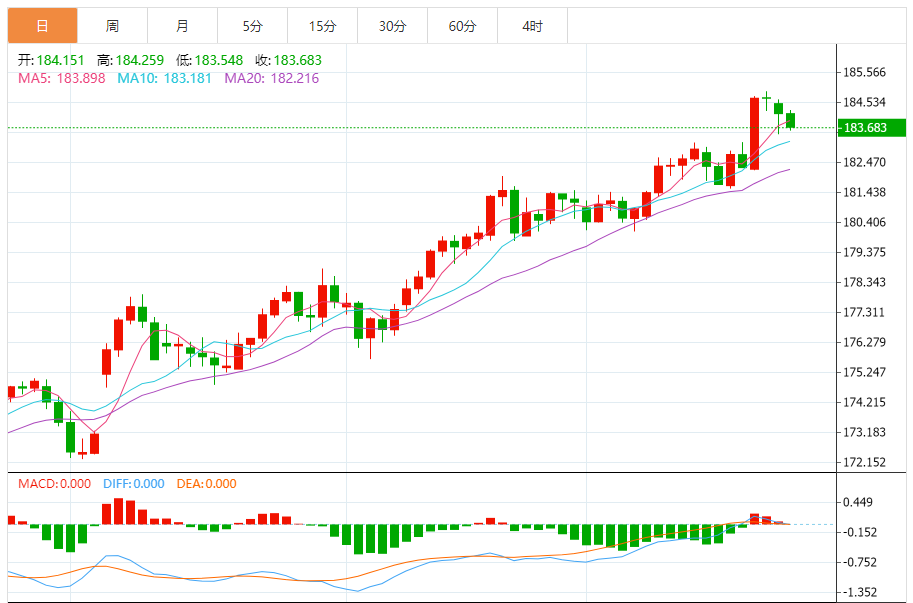
Task: Click the 181.438 price axis label
Action: point(864,192)
